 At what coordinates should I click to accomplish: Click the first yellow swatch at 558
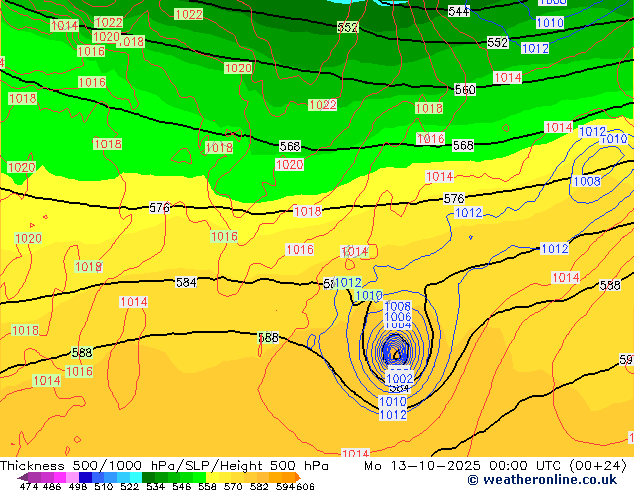tap(212, 477)
